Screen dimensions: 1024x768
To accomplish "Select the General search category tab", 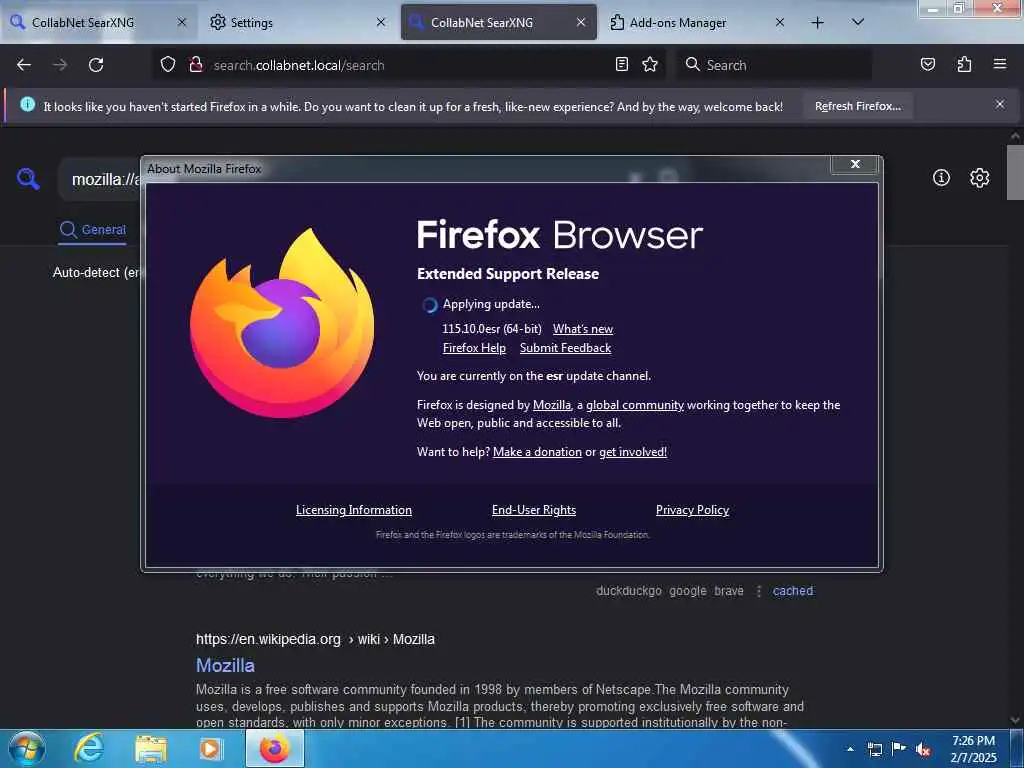I will (92, 230).
